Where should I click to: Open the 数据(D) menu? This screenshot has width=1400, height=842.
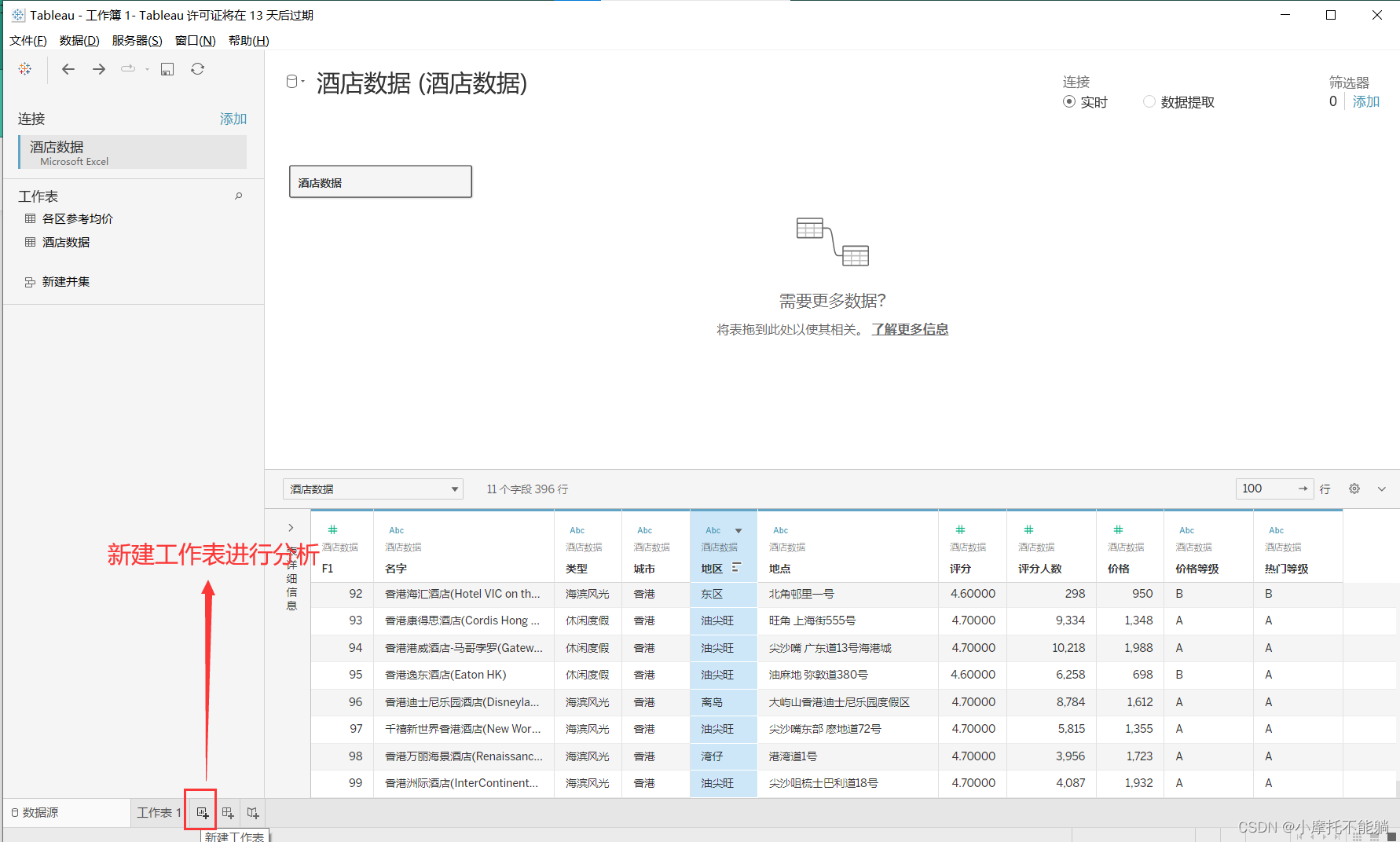tap(79, 41)
